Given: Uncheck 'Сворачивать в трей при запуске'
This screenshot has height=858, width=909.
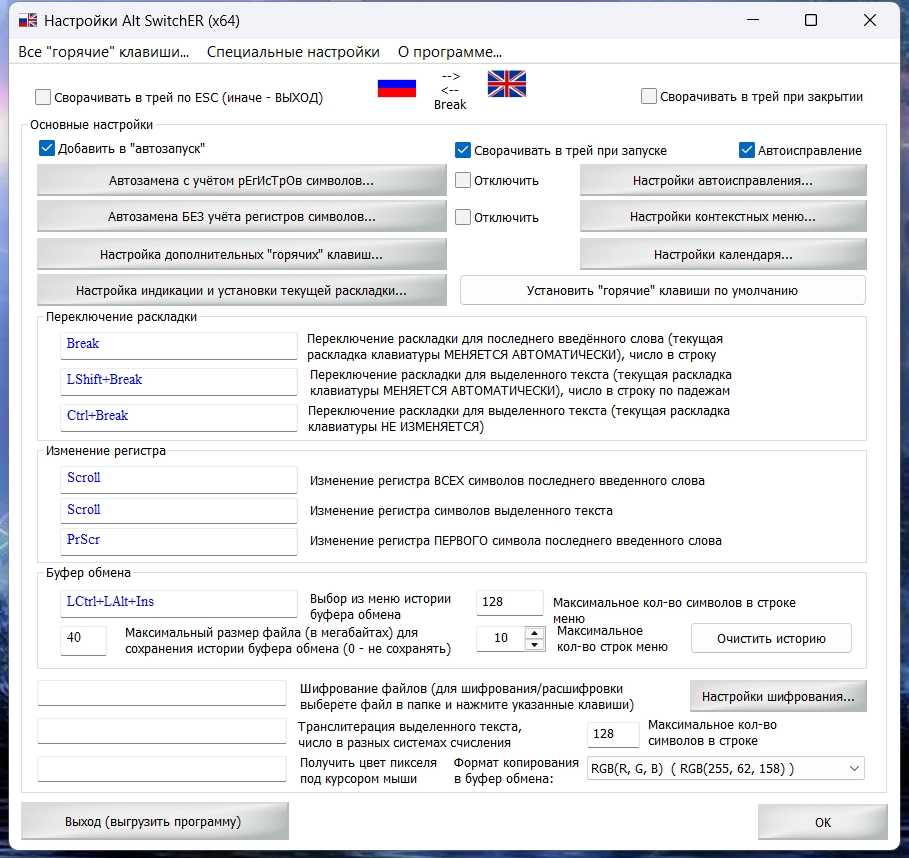Looking at the screenshot, I should 463,150.
